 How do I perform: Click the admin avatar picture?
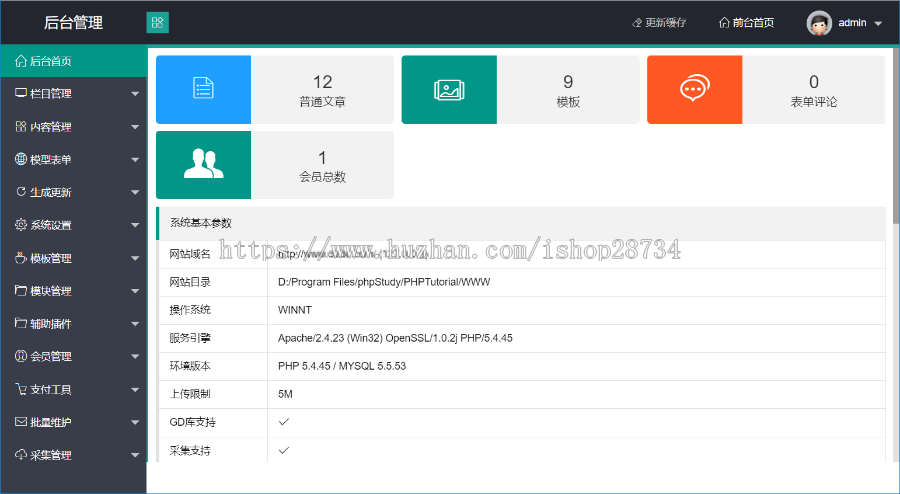tap(819, 23)
